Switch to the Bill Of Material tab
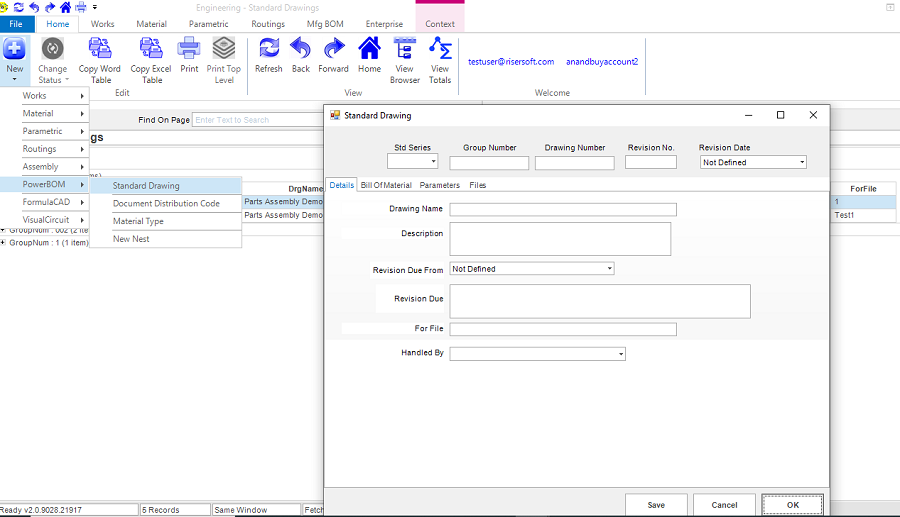The height and width of the screenshot is (517, 900). click(x=386, y=185)
